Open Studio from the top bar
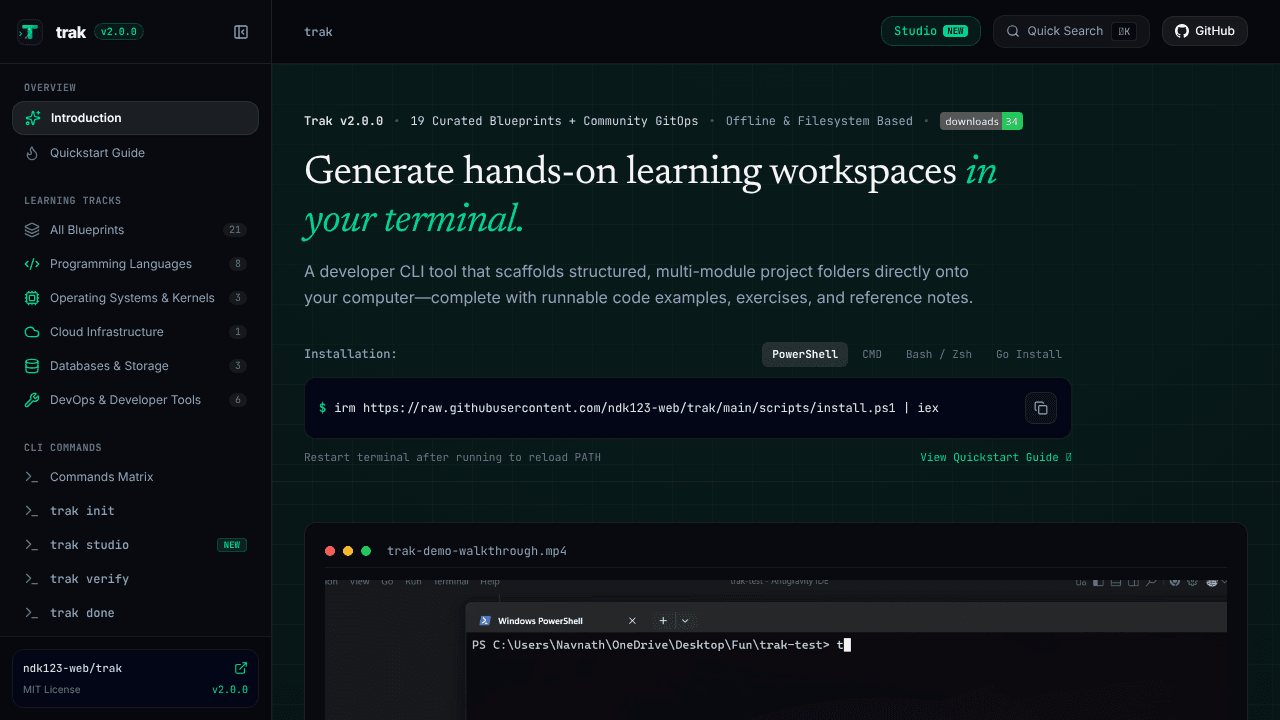The width and height of the screenshot is (1280, 720). coord(931,31)
